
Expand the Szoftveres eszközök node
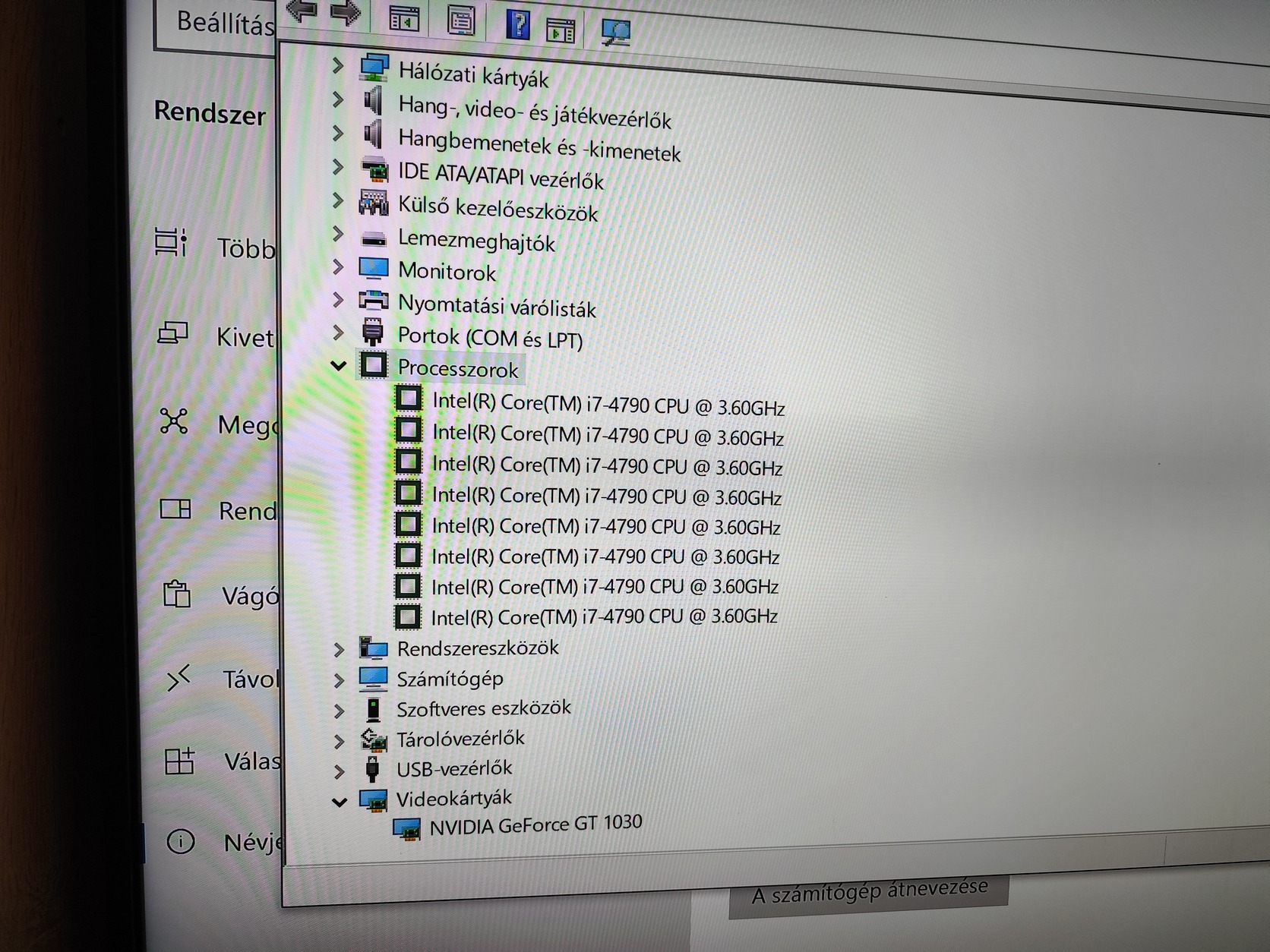(339, 711)
